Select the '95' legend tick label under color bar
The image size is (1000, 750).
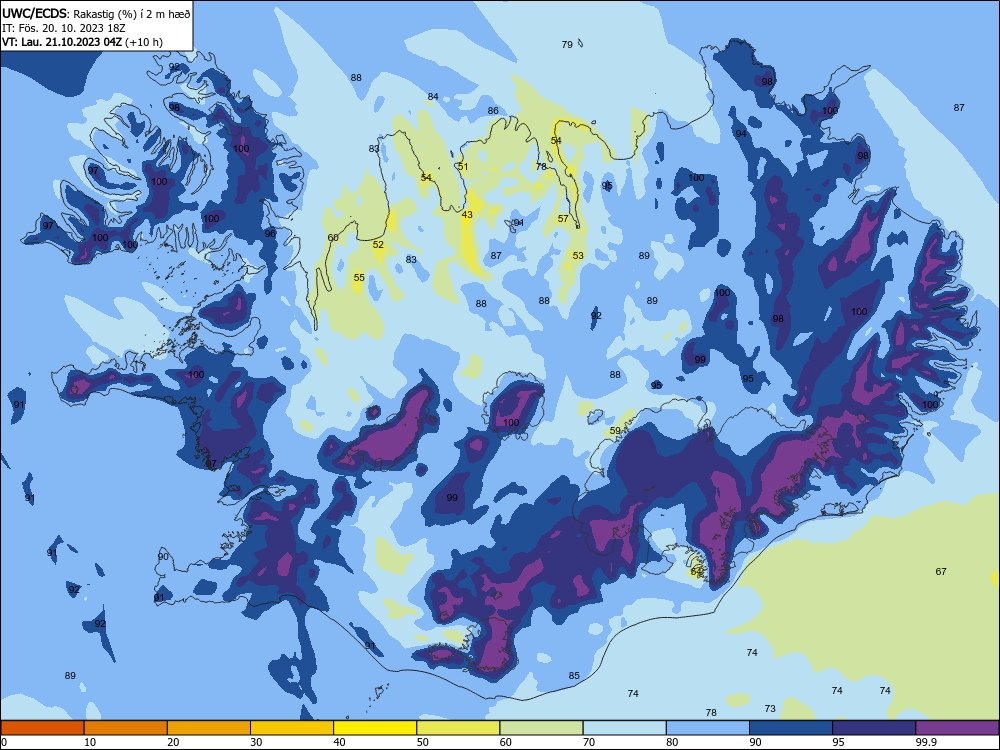[838, 742]
